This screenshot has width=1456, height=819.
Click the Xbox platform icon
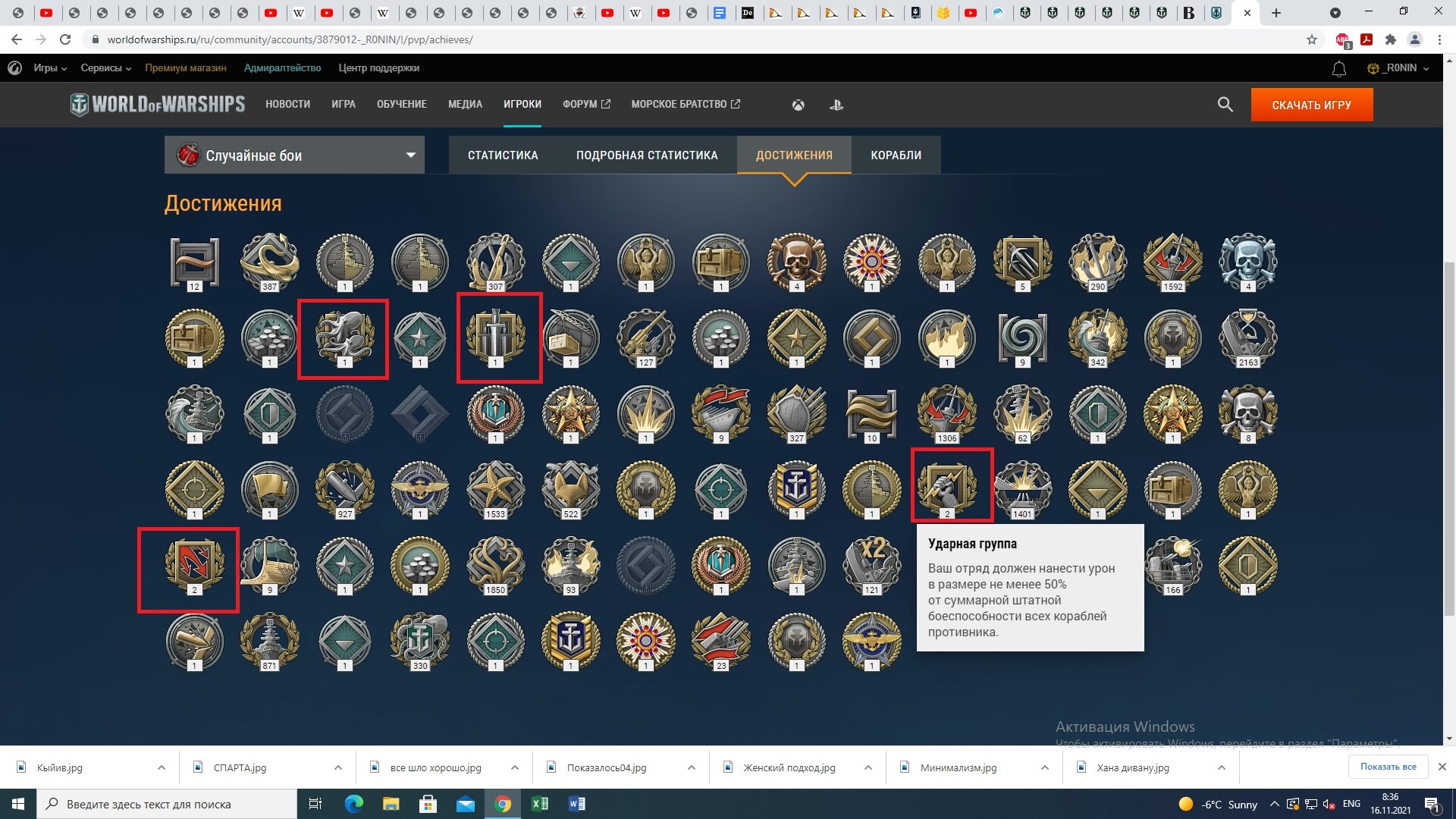click(798, 105)
